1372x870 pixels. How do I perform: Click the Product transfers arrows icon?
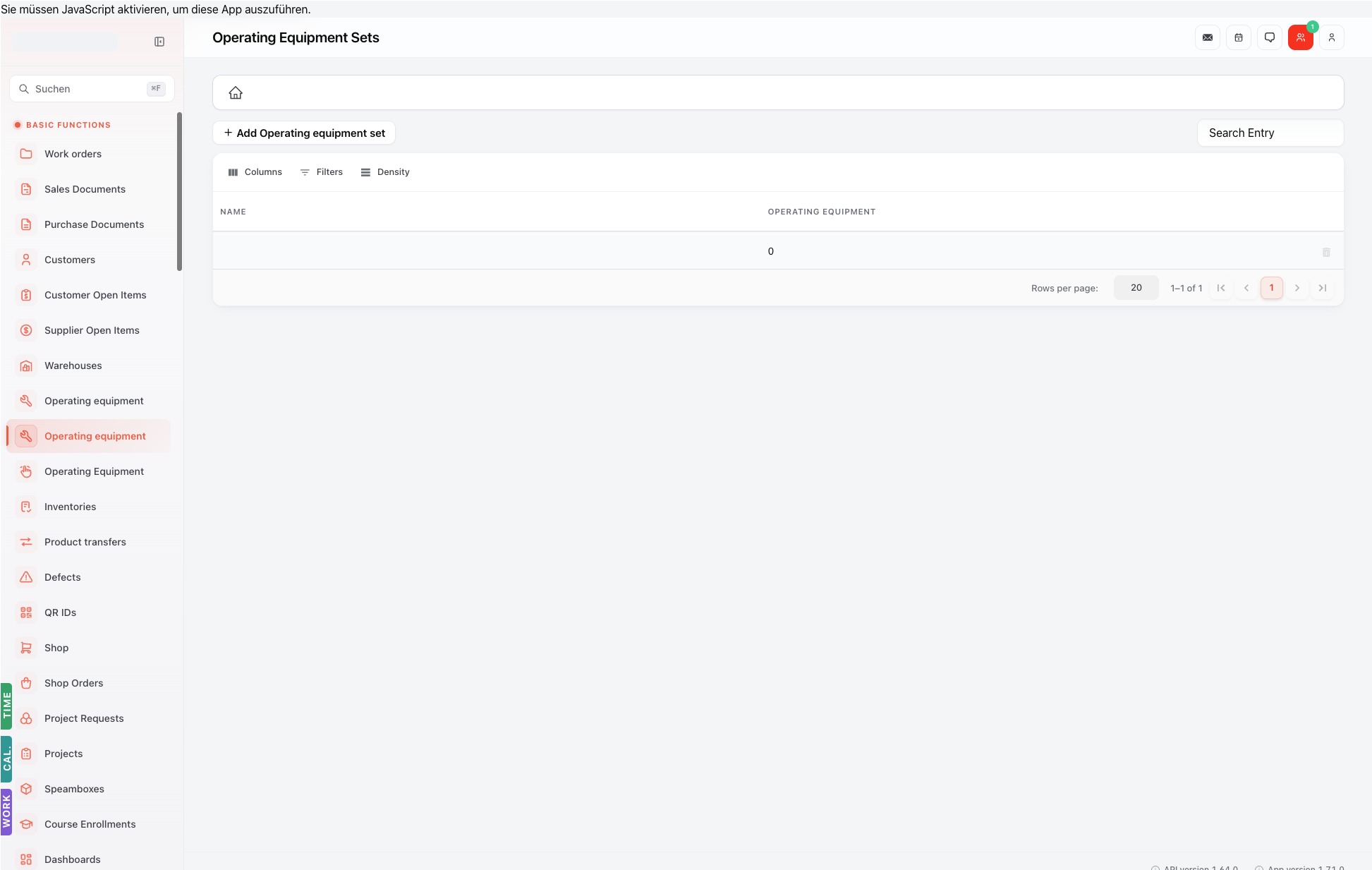[x=26, y=542]
